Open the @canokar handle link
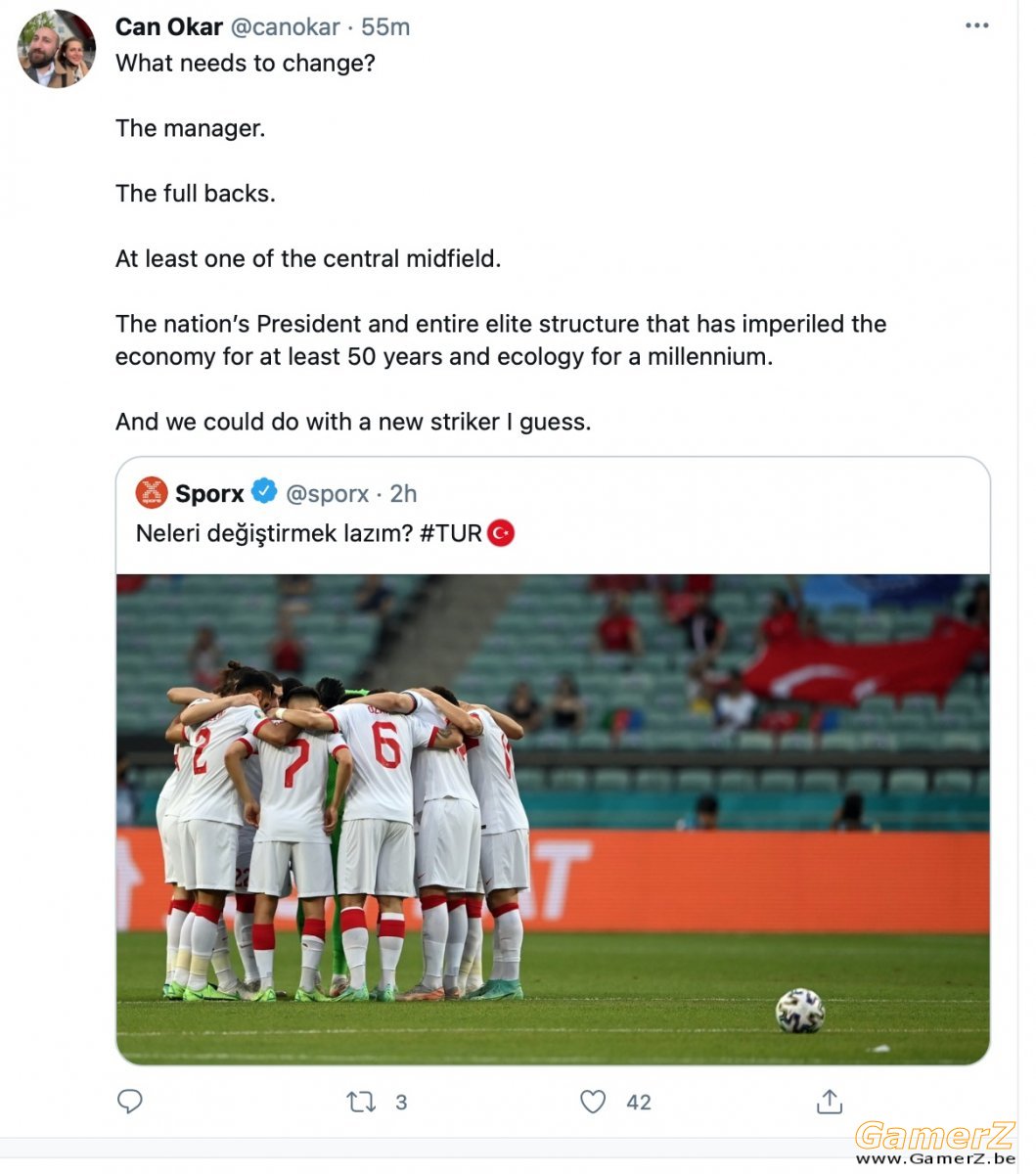Viewport: 1036px width, 1174px height. (285, 26)
